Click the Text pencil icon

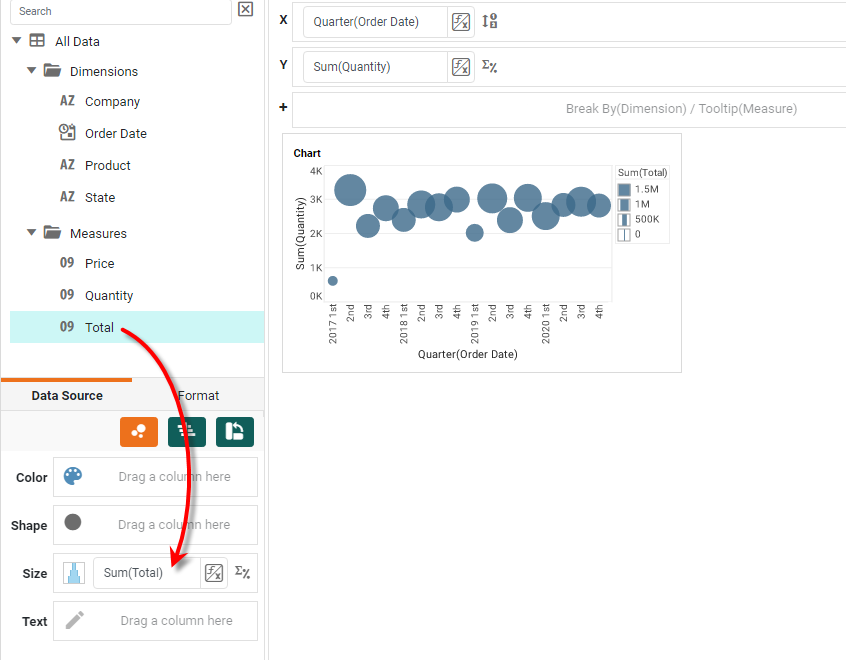[x=74, y=621]
